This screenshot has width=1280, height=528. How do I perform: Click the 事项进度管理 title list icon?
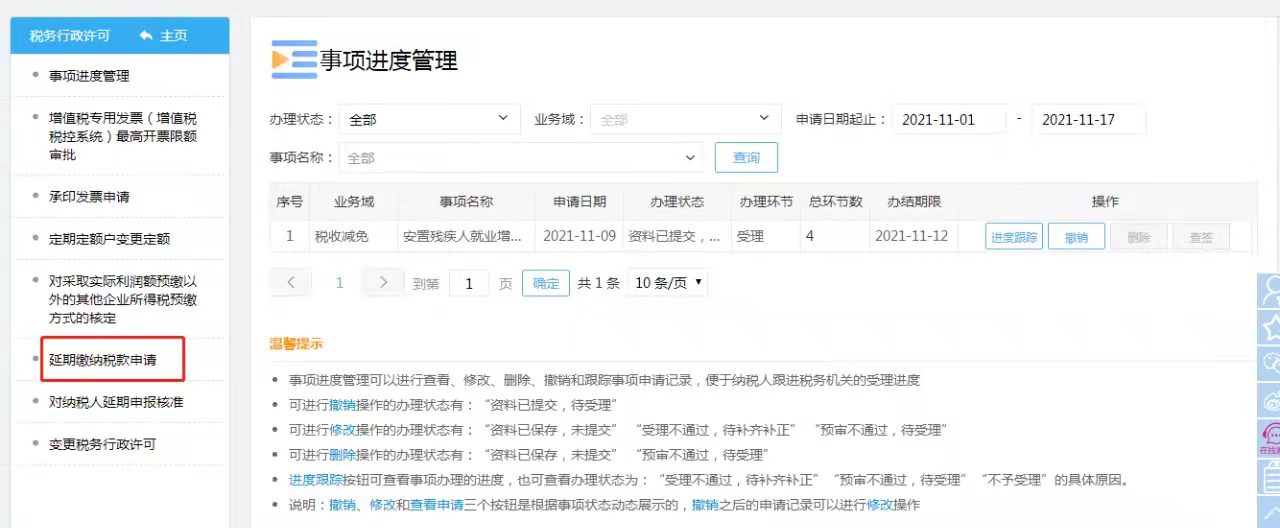point(294,60)
